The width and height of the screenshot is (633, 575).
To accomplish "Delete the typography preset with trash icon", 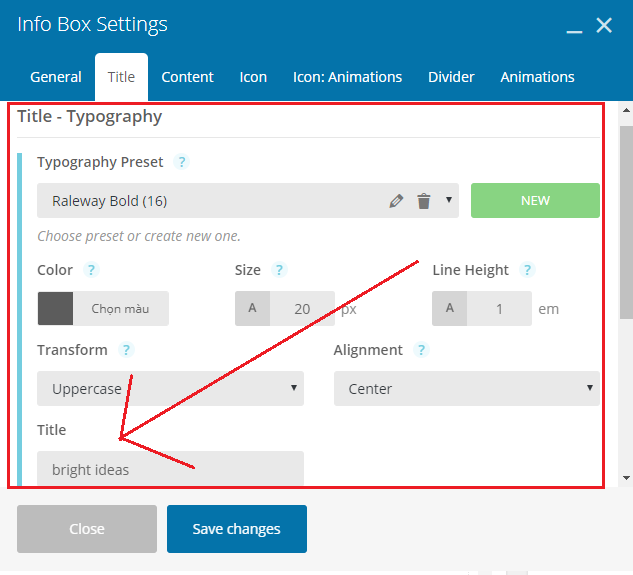I will pyautogui.click(x=424, y=201).
